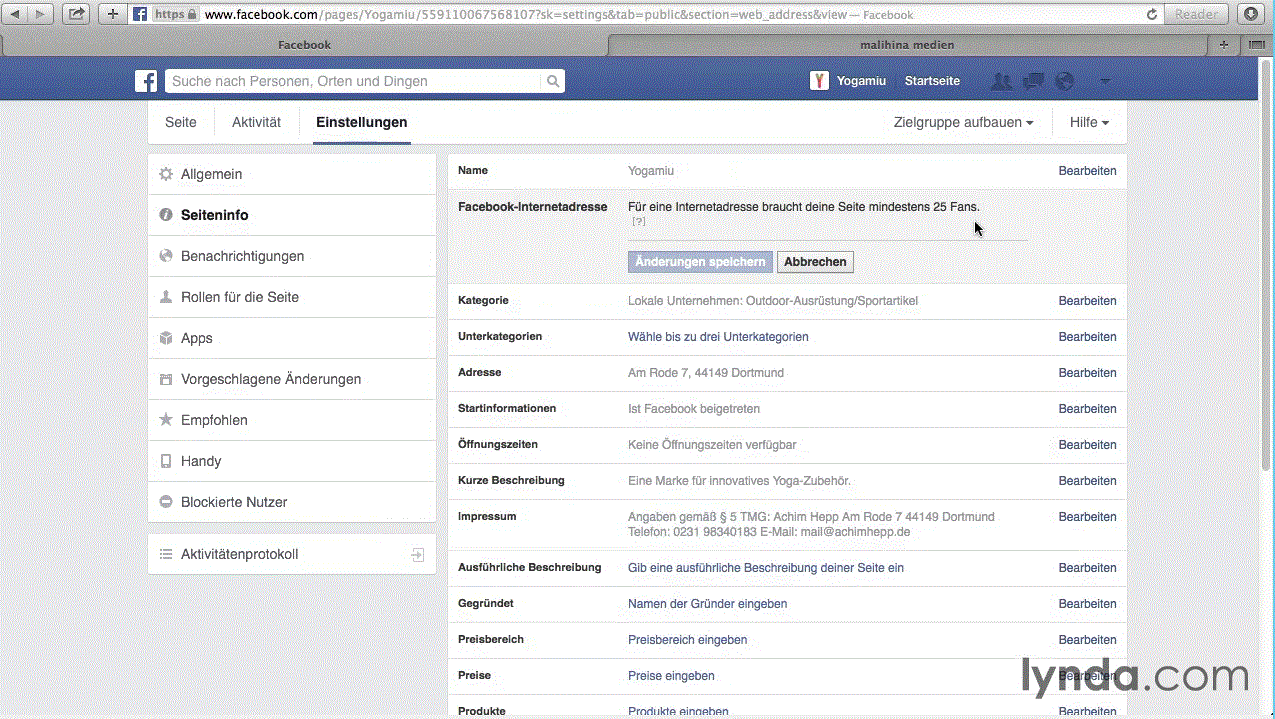Click the Yogamiu profile link

tap(861, 81)
